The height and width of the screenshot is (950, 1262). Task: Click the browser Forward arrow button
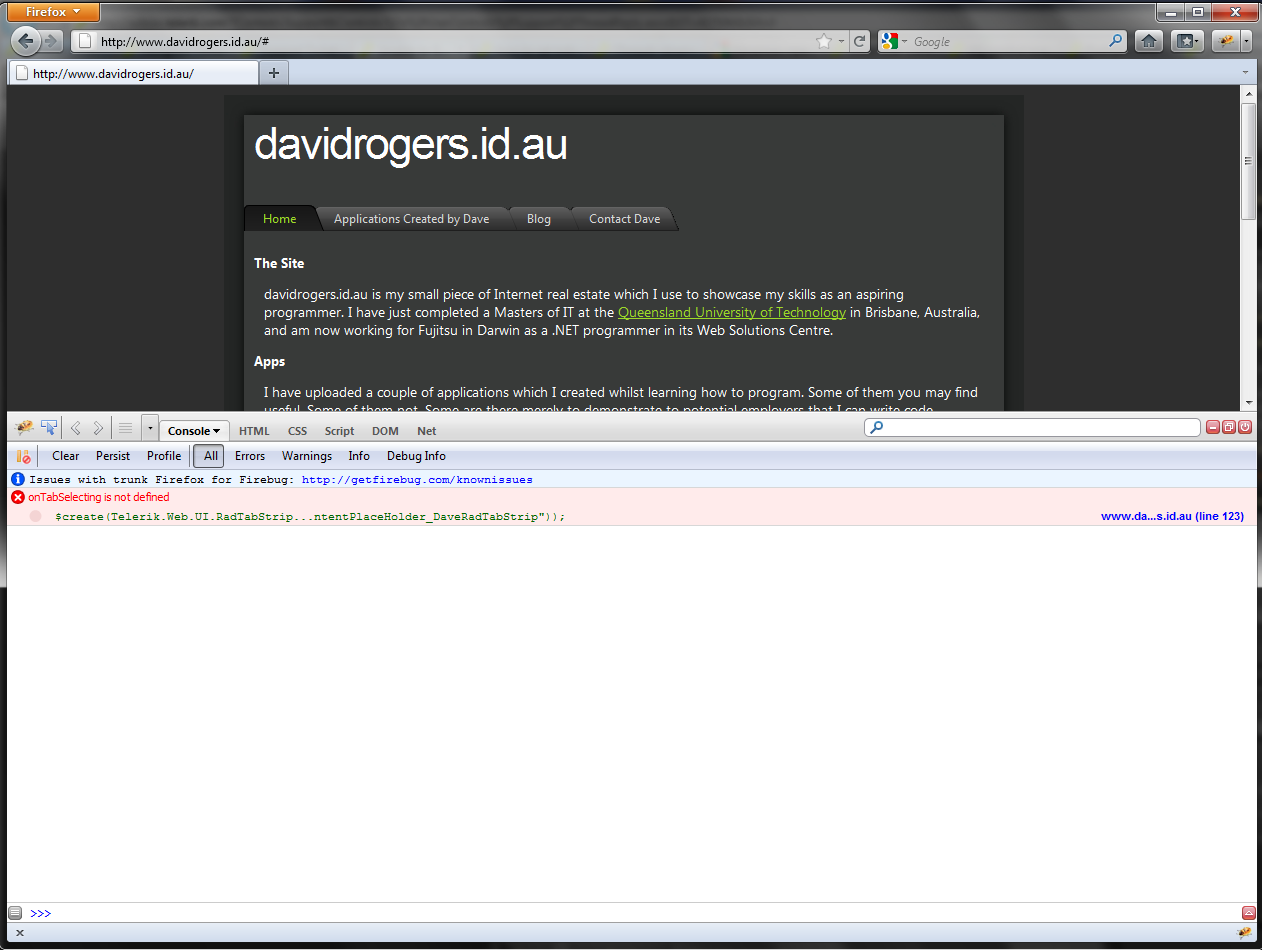(52, 41)
